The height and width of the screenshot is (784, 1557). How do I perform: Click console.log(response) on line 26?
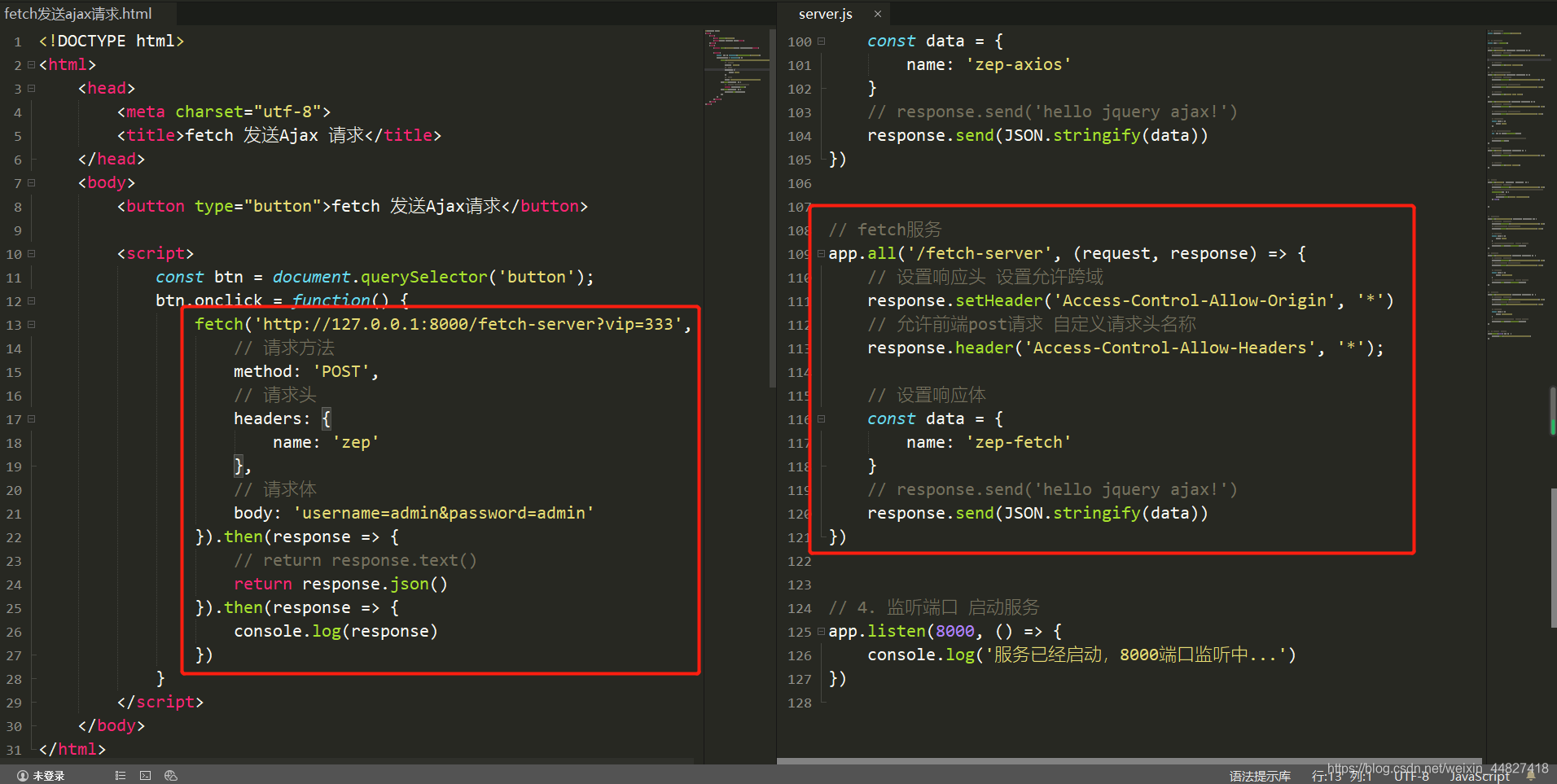pyautogui.click(x=336, y=631)
